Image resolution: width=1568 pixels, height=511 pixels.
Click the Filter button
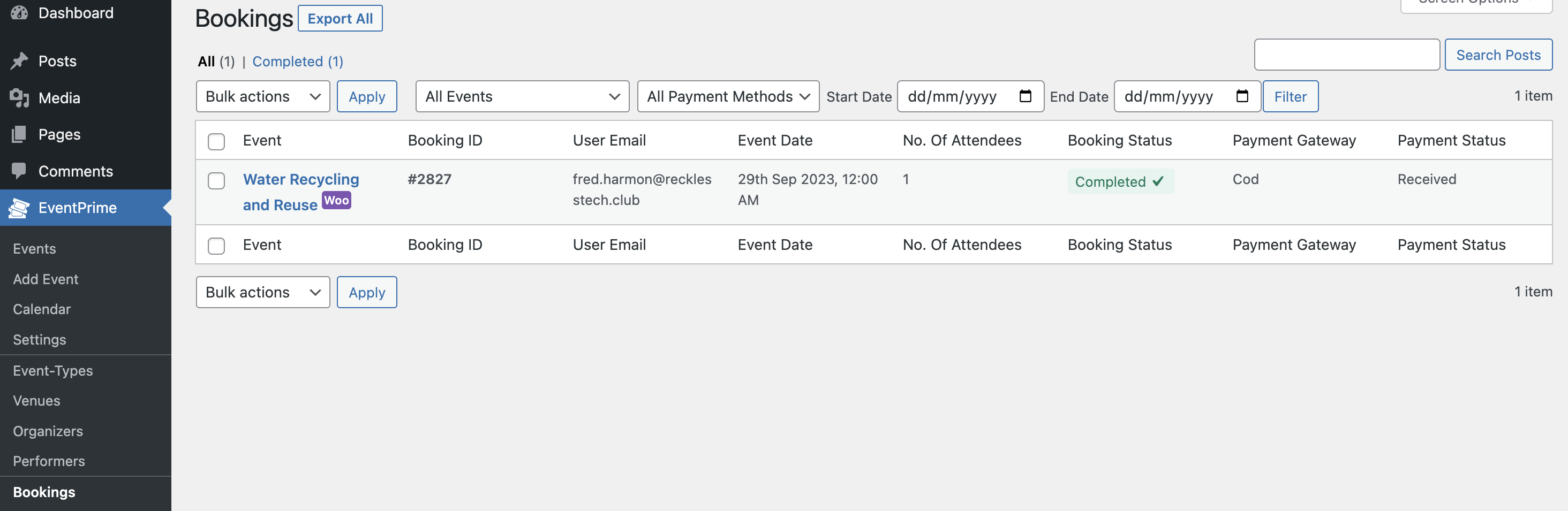tap(1290, 97)
